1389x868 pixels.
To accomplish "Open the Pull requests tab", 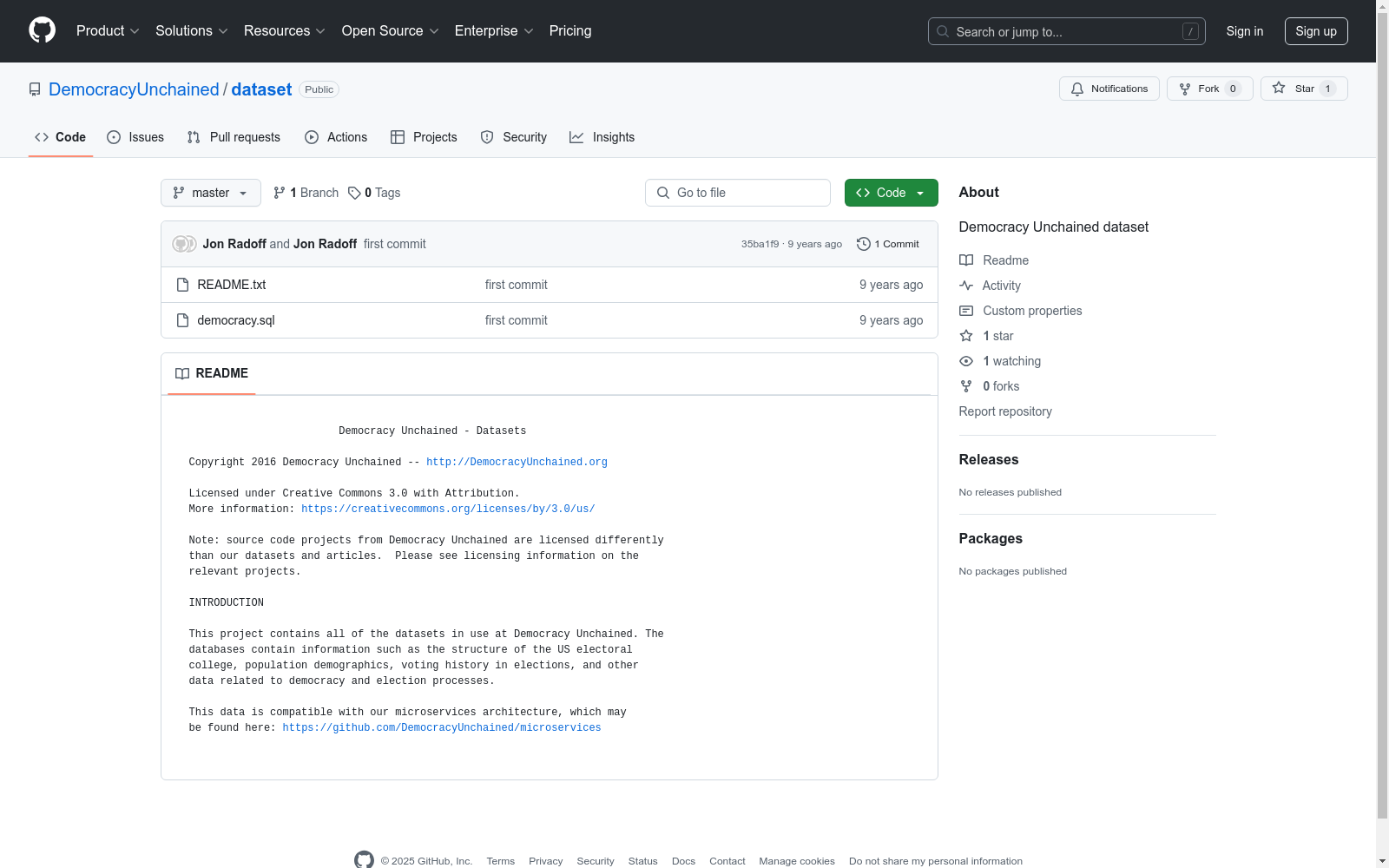I will click(x=234, y=137).
